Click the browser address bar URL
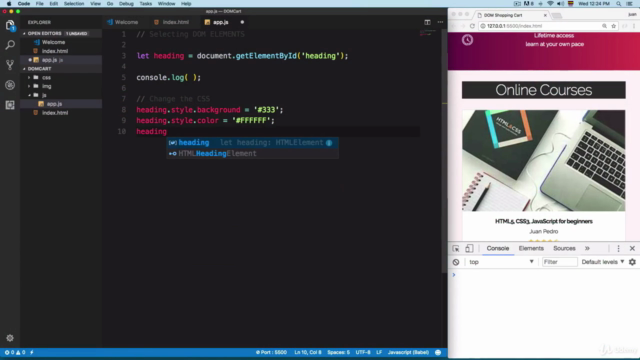Viewport: 640px width, 360px height. click(515, 26)
